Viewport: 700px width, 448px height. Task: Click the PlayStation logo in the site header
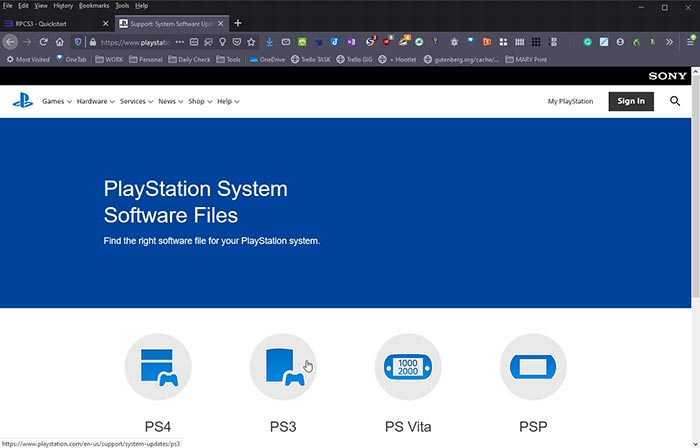point(23,101)
